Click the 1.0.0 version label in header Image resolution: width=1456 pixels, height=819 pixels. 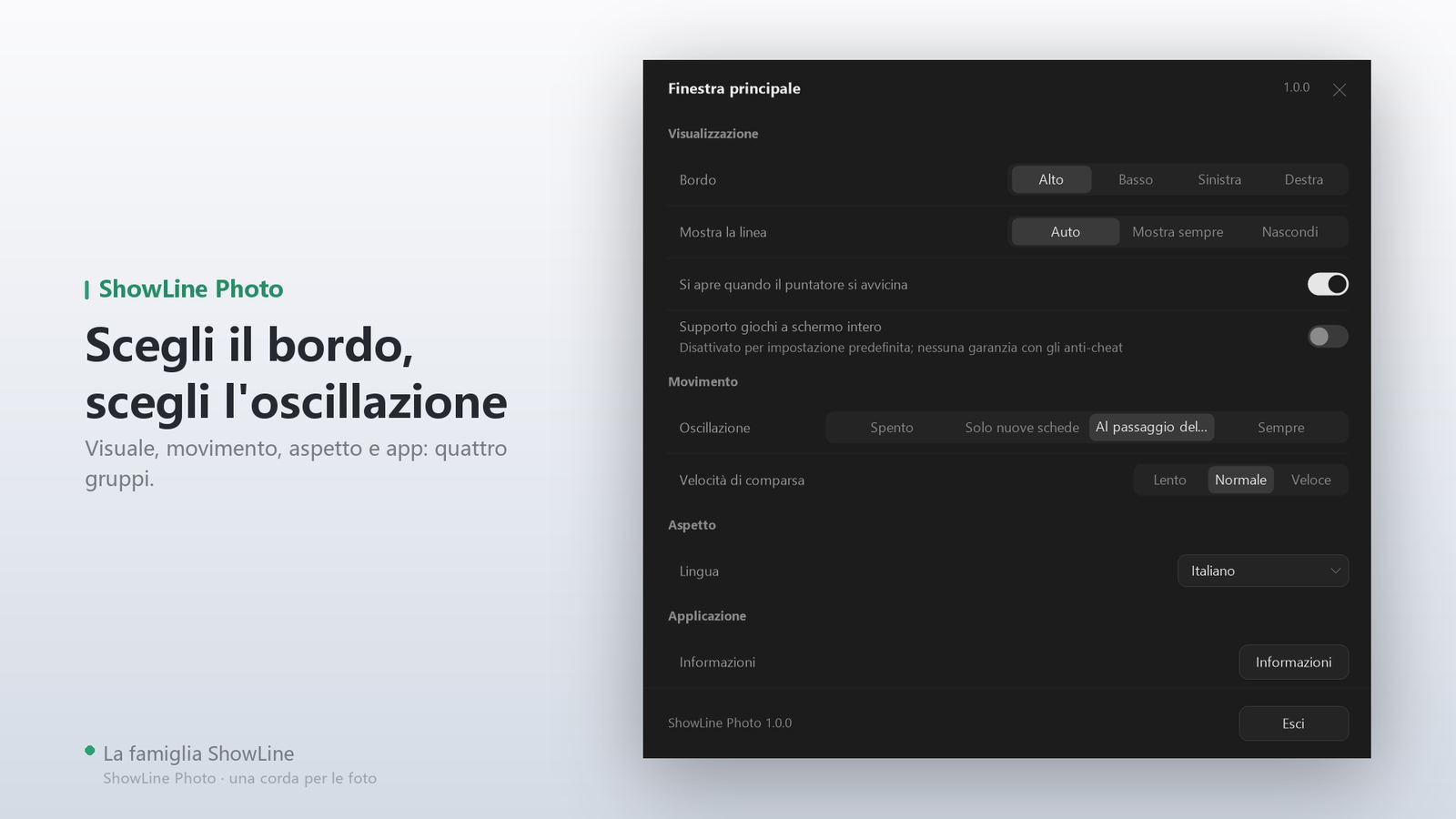[x=1296, y=87]
